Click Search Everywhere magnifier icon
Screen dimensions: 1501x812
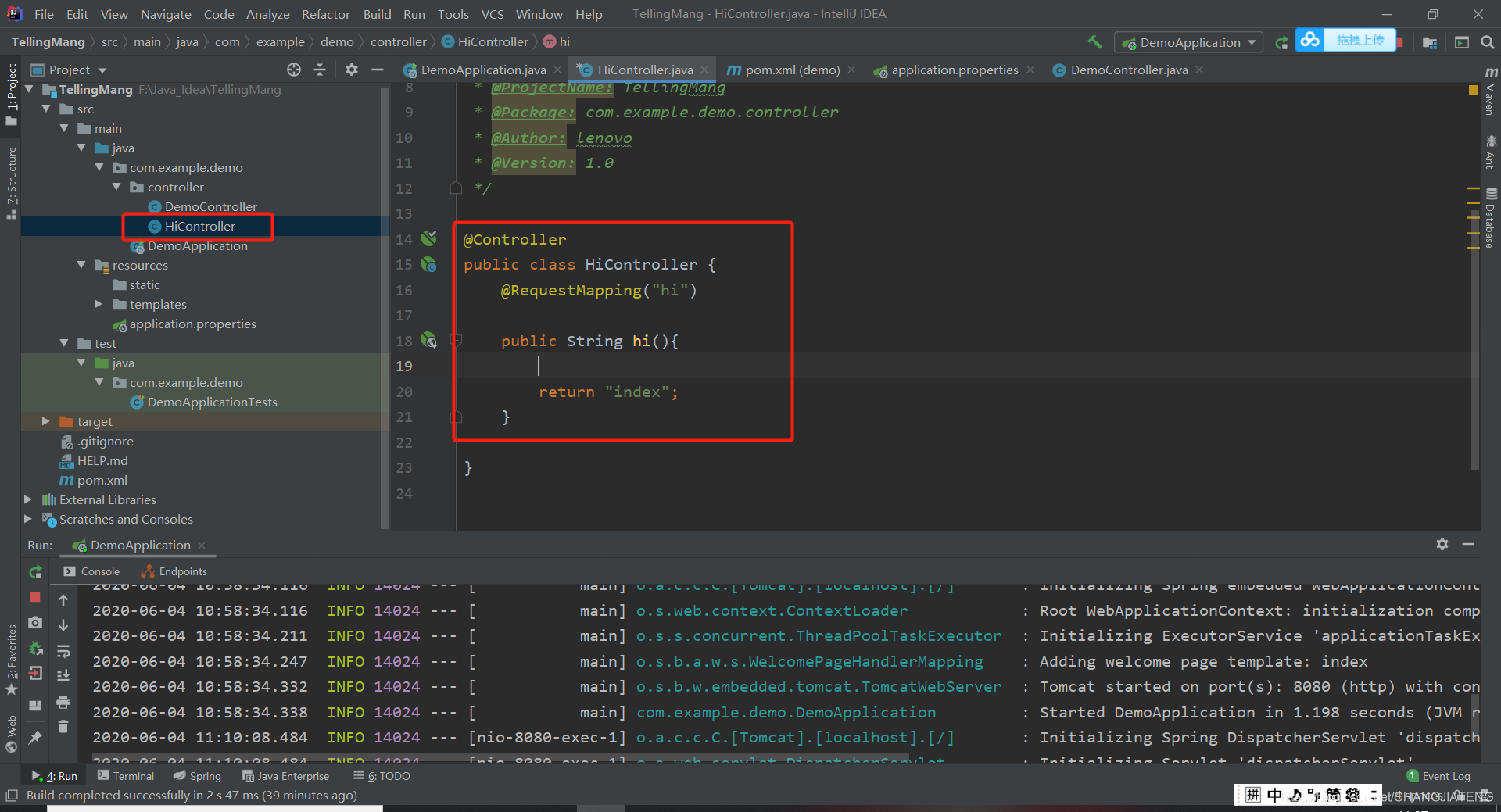[1487, 42]
